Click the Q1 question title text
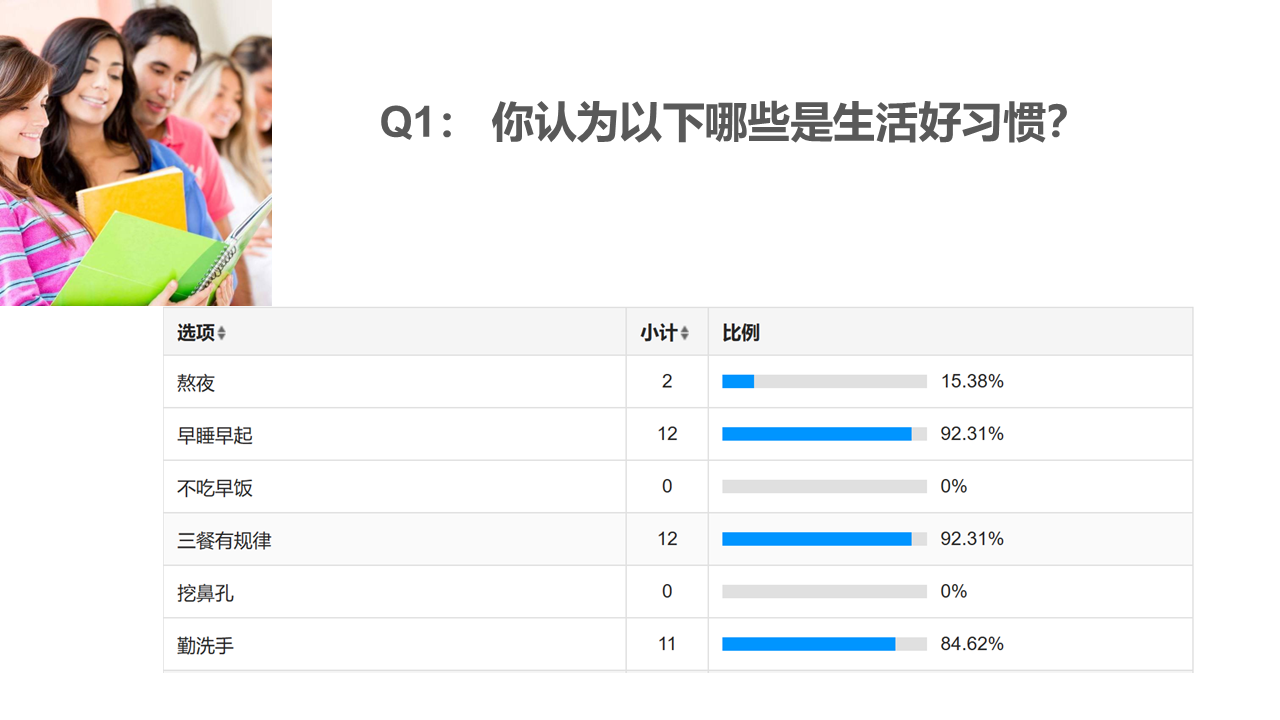This screenshot has height=720, width=1280. 724,124
